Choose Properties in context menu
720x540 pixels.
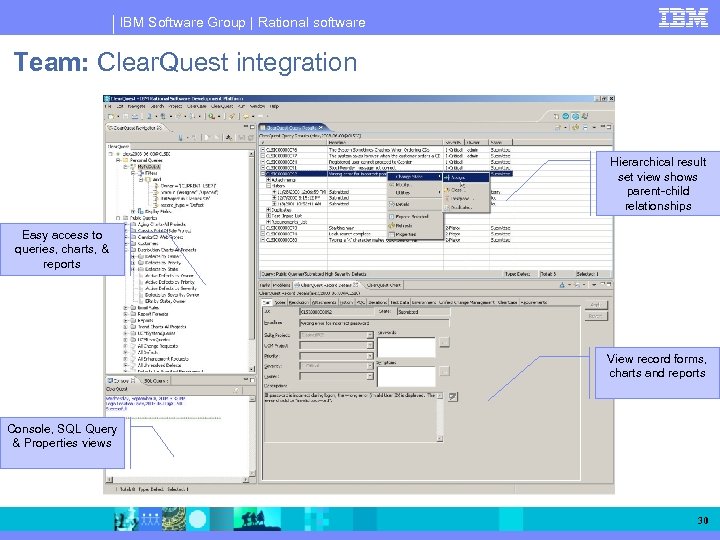pyautogui.click(x=415, y=234)
